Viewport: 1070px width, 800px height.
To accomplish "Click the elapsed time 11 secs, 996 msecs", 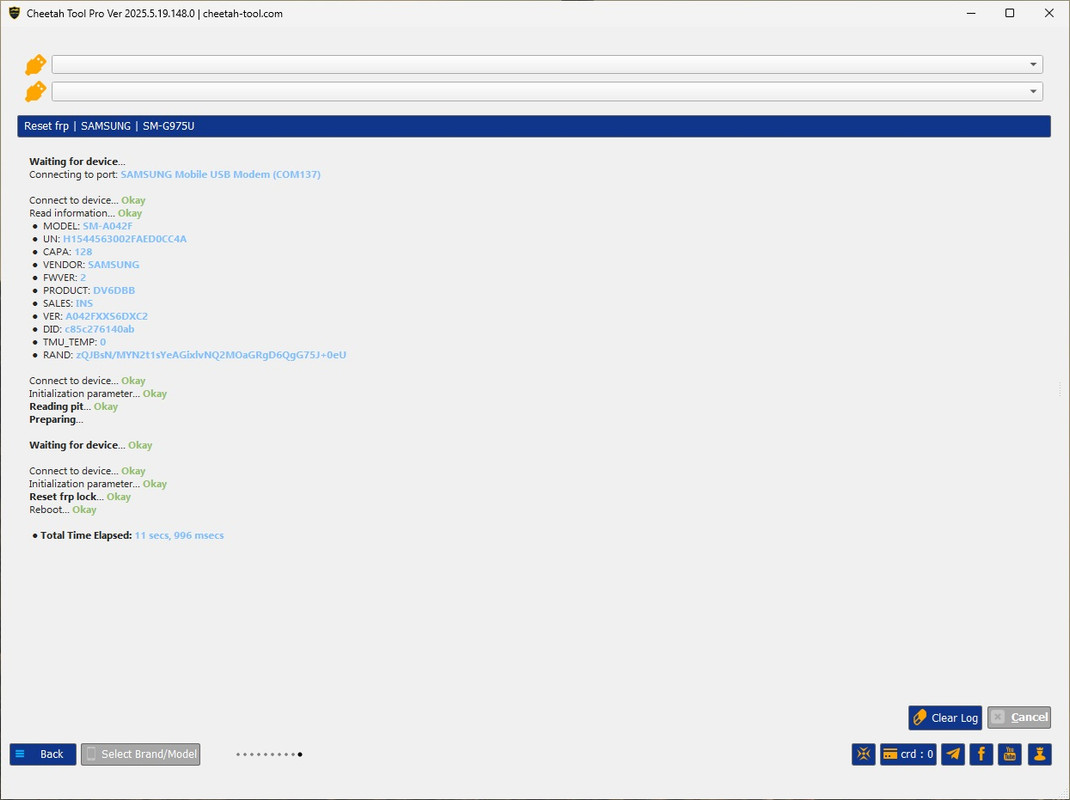I will click(179, 536).
